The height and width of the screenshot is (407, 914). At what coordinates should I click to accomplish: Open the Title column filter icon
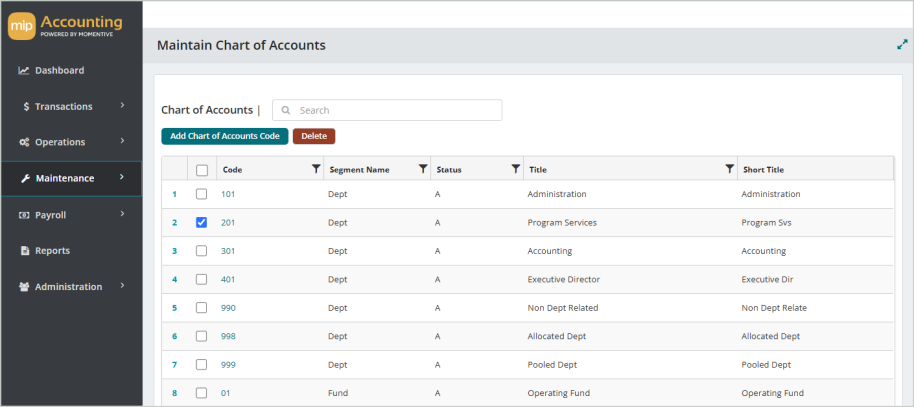[x=729, y=169]
